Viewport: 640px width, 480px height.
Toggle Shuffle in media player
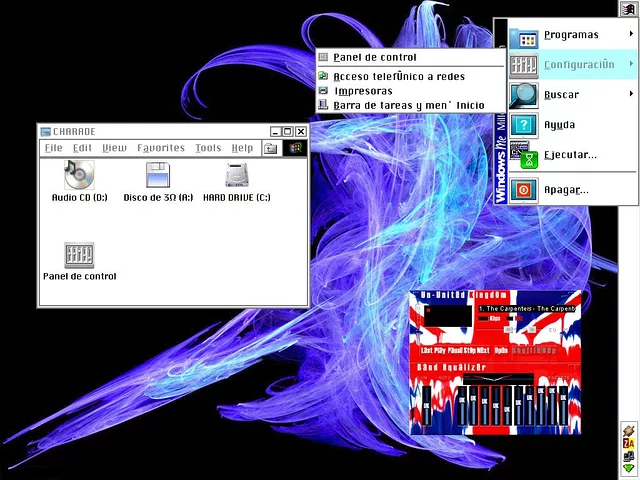point(524,351)
